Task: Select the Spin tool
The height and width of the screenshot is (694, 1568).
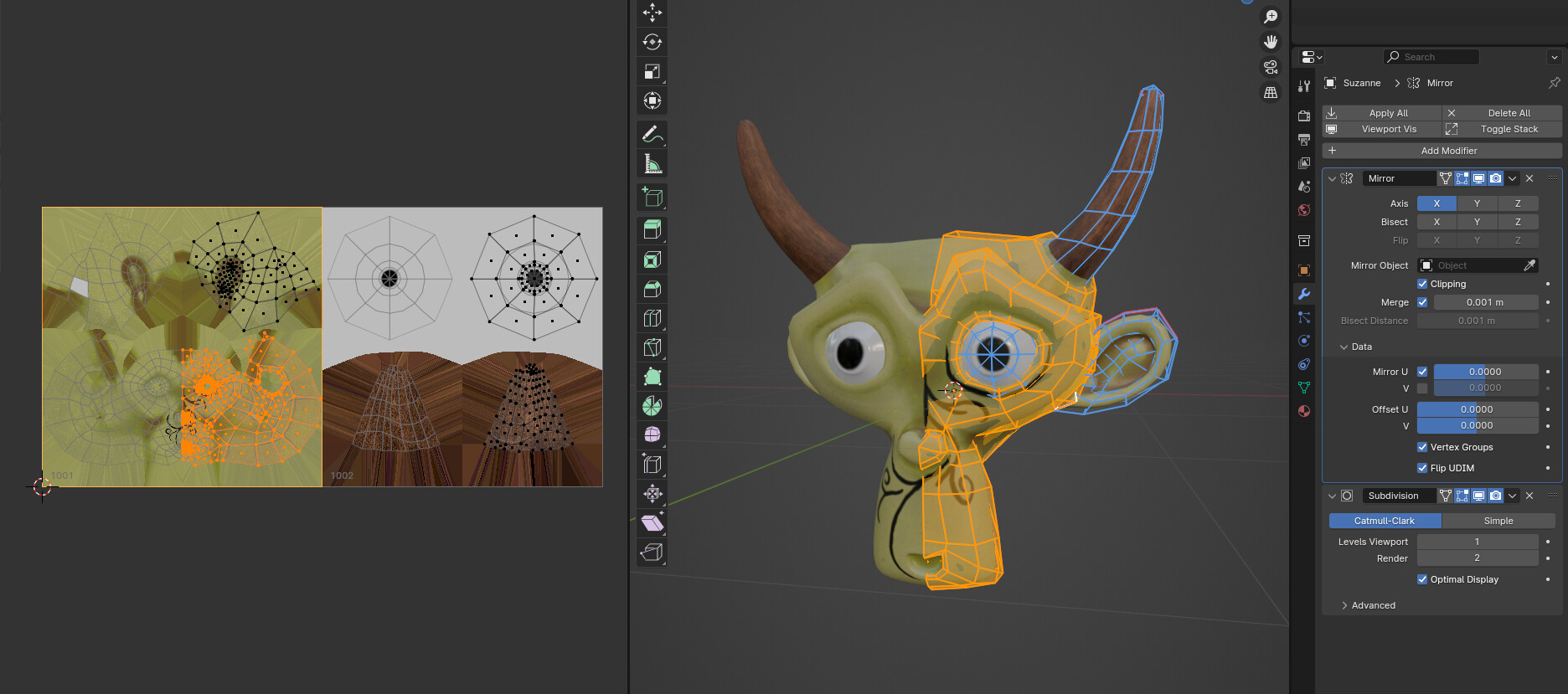Action: [x=652, y=406]
